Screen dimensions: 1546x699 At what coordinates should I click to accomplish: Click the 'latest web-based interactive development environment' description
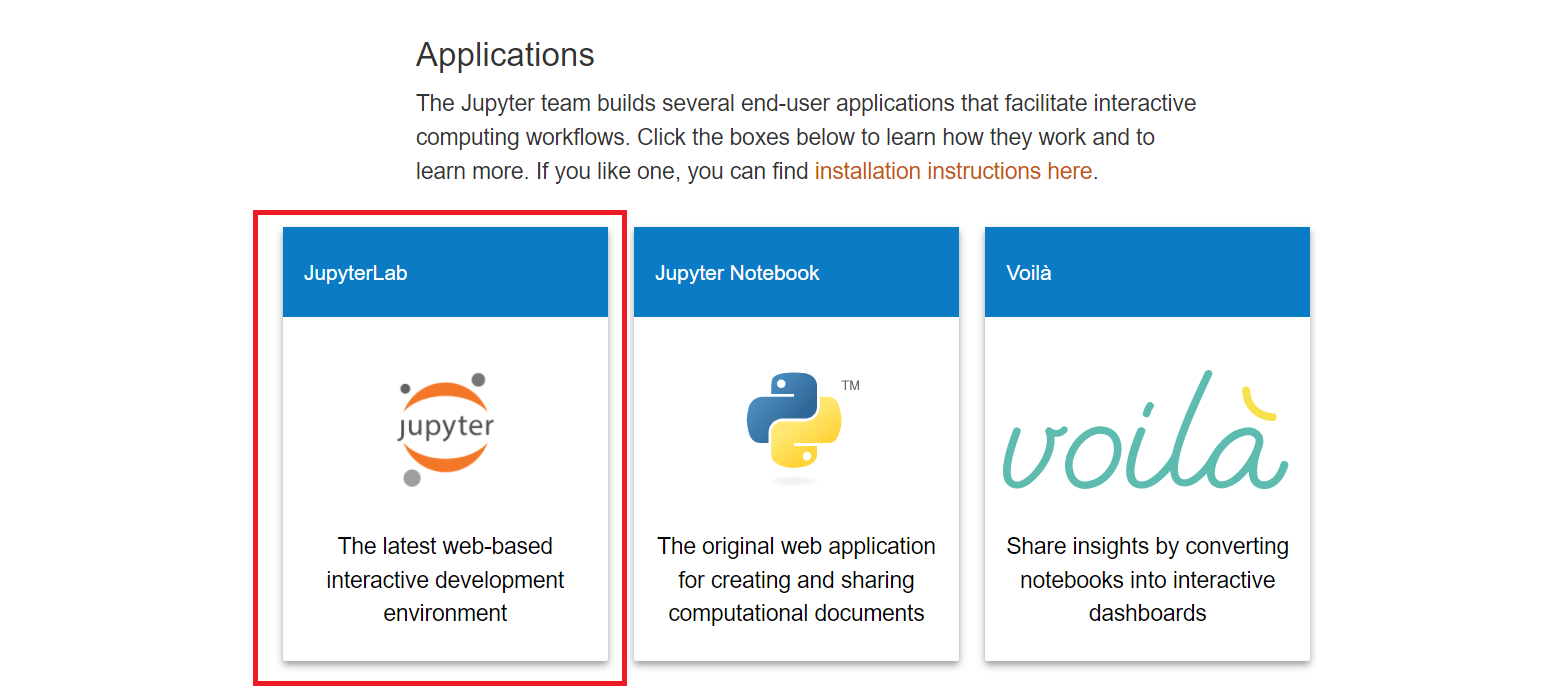tap(445, 580)
